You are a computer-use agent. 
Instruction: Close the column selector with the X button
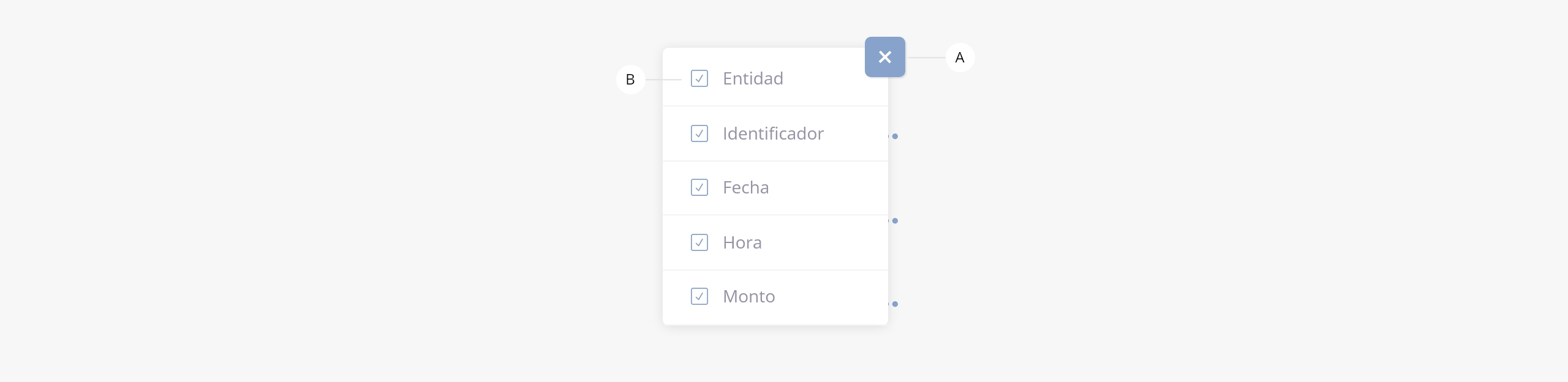[884, 57]
